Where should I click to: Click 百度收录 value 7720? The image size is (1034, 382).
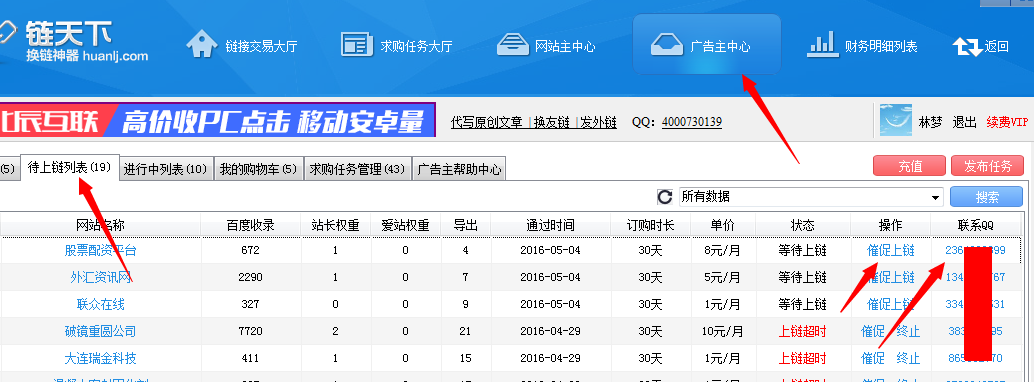(x=251, y=331)
